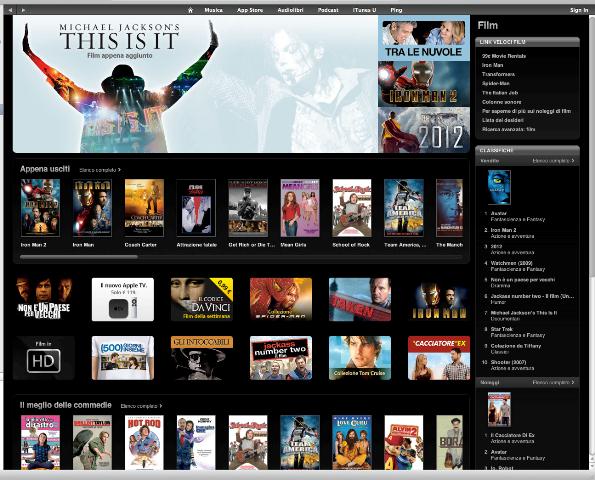Open the Taken promo tile
This screenshot has height=480, width=595.
pos(360,299)
